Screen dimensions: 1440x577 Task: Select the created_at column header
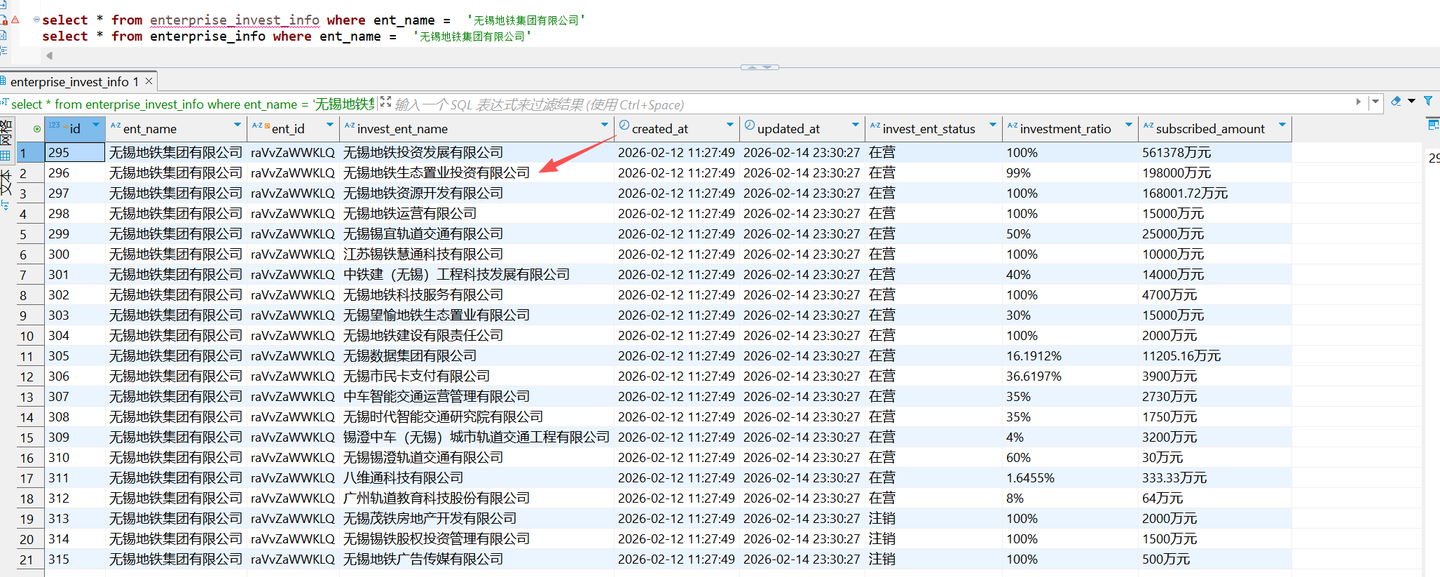(x=677, y=129)
